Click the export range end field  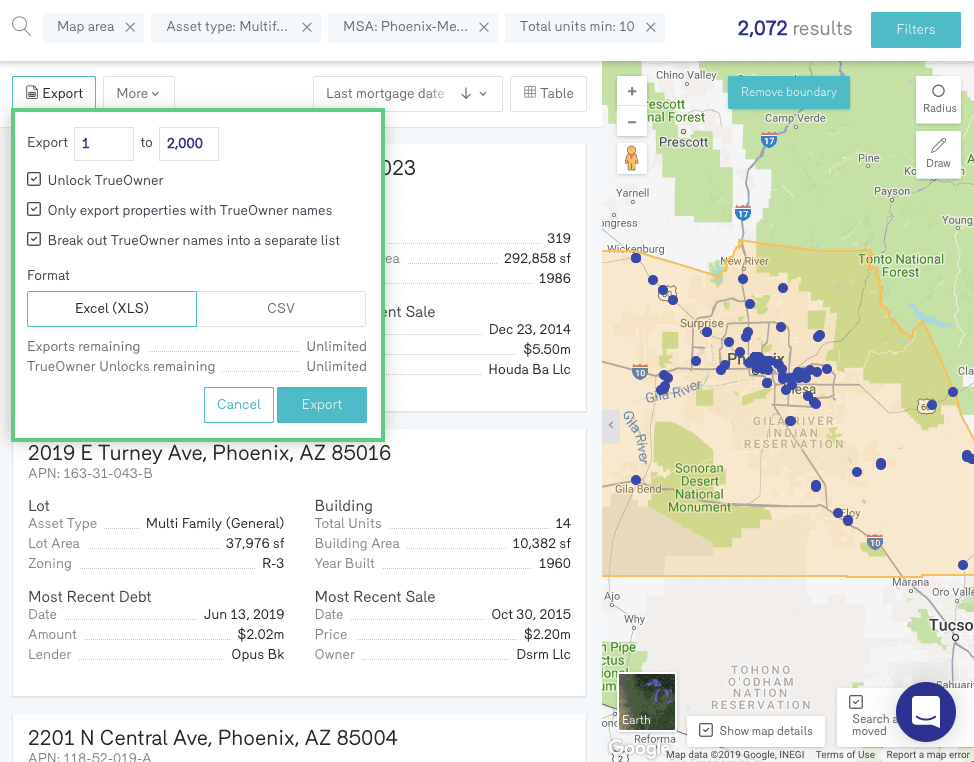[188, 143]
